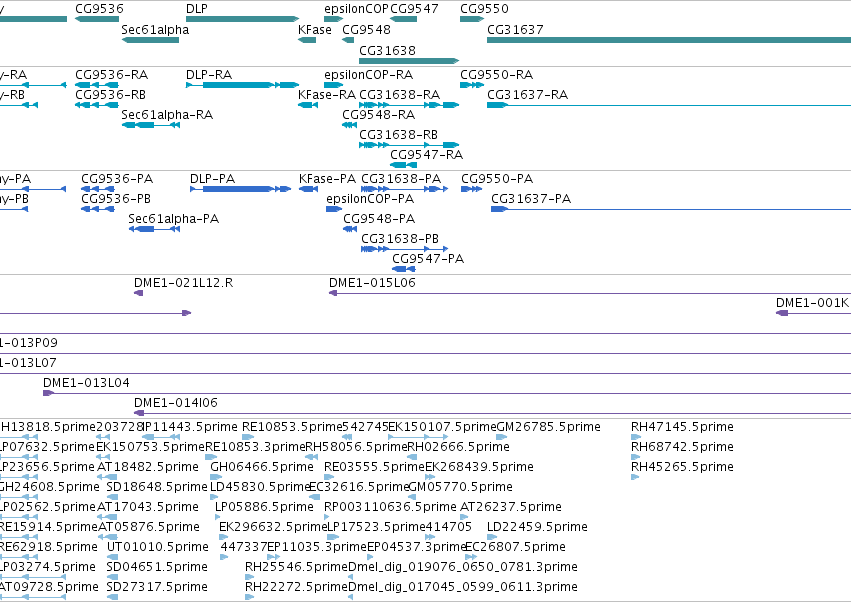Click the KFase-PA protein label
The height and width of the screenshot is (602, 851).
[328, 179]
